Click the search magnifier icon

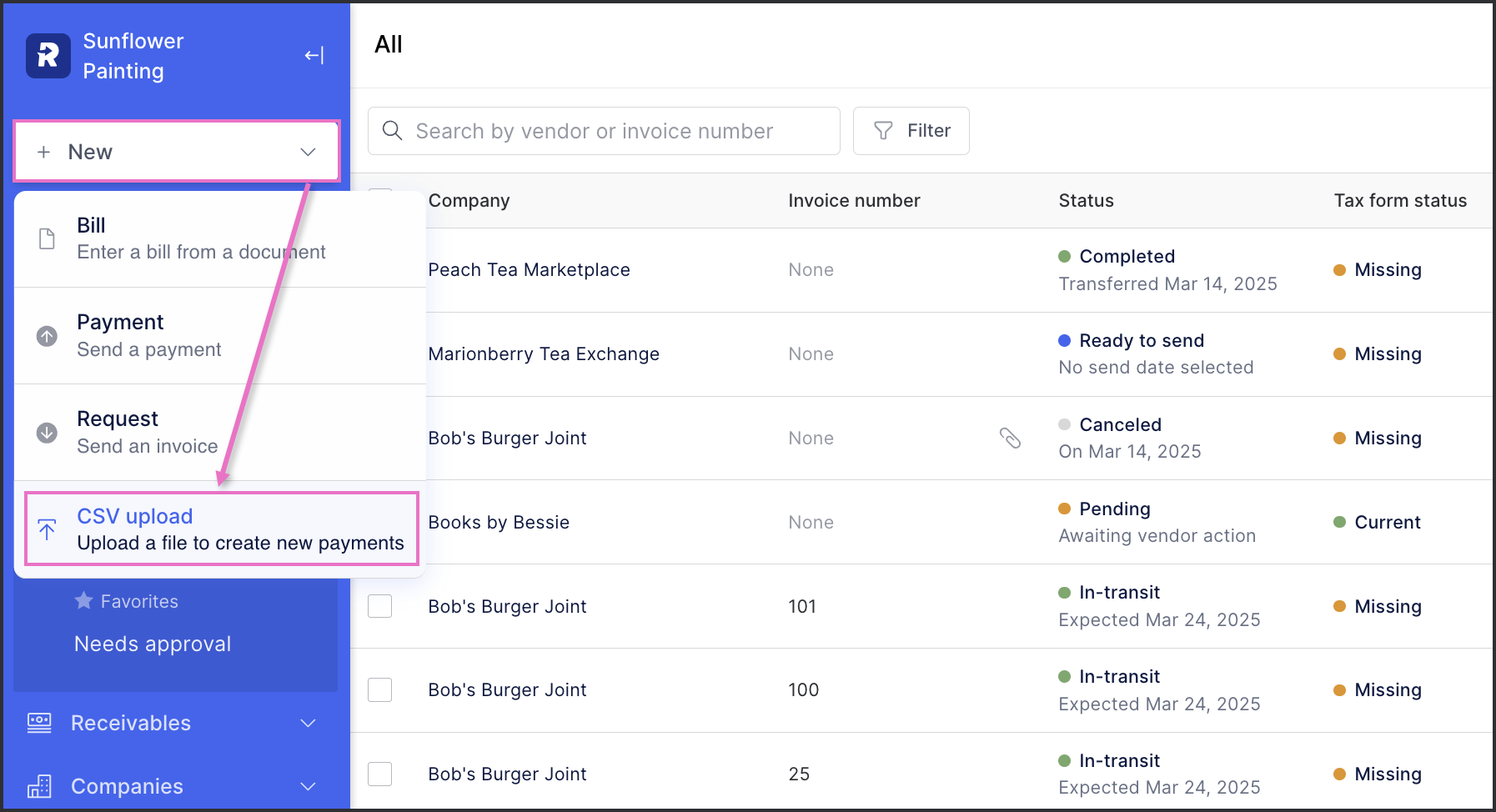tap(392, 131)
